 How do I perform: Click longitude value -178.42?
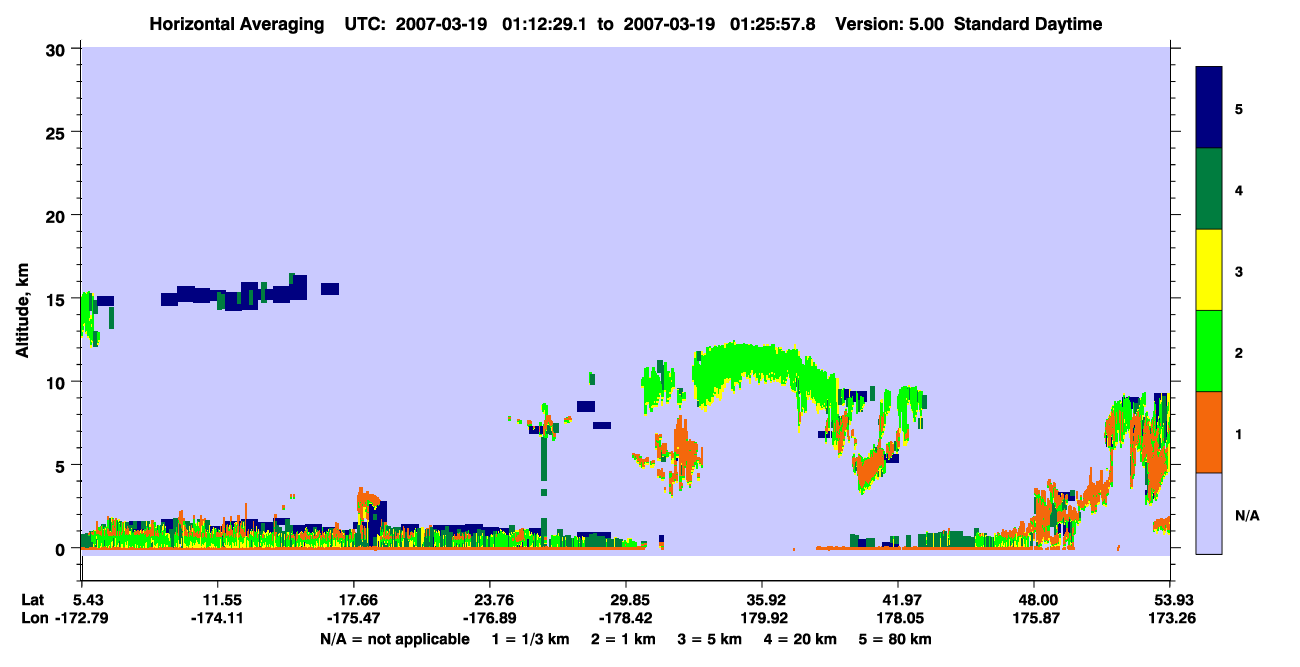[x=626, y=618]
